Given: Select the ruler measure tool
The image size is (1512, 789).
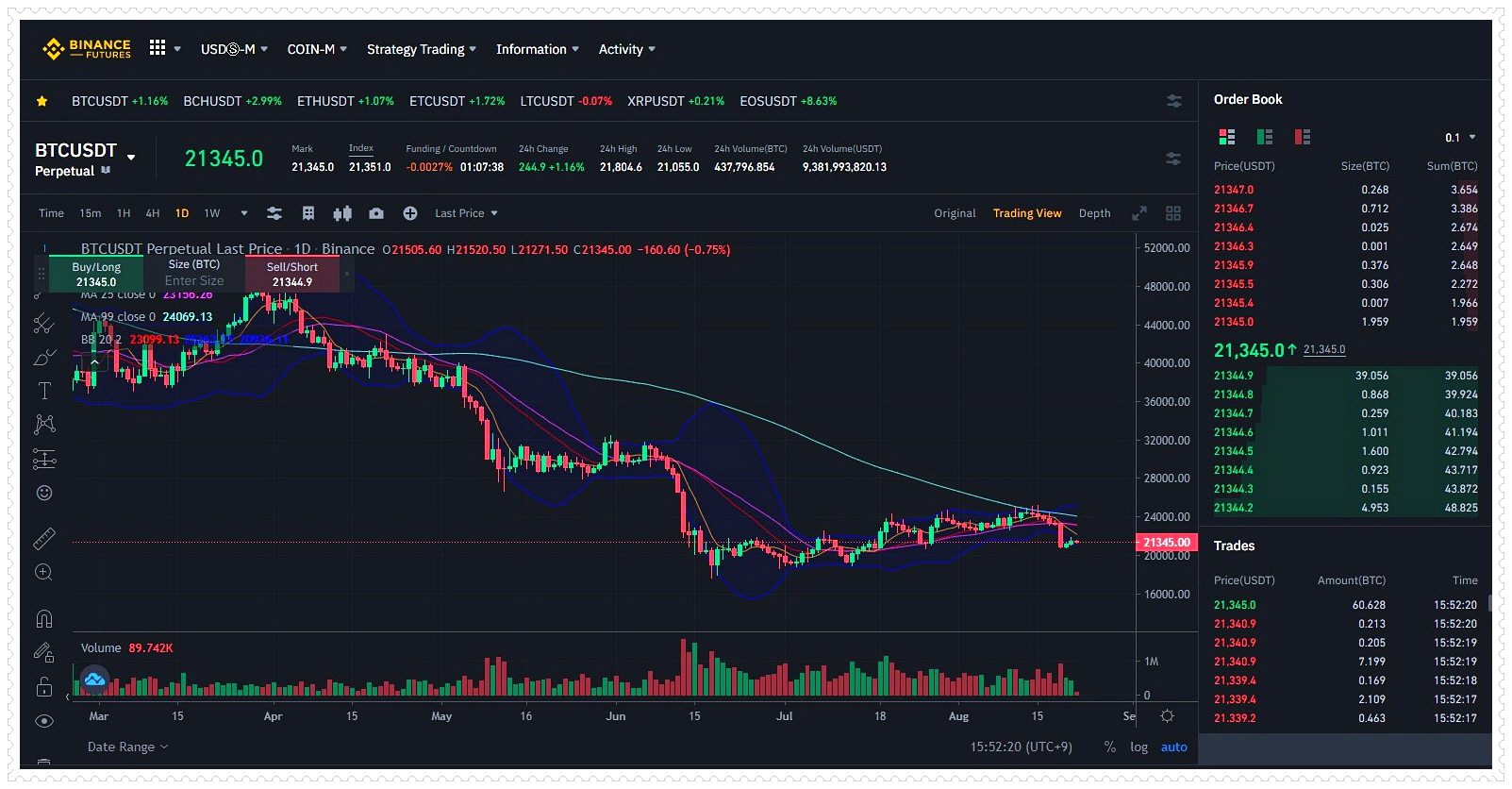Looking at the screenshot, I should click(44, 539).
